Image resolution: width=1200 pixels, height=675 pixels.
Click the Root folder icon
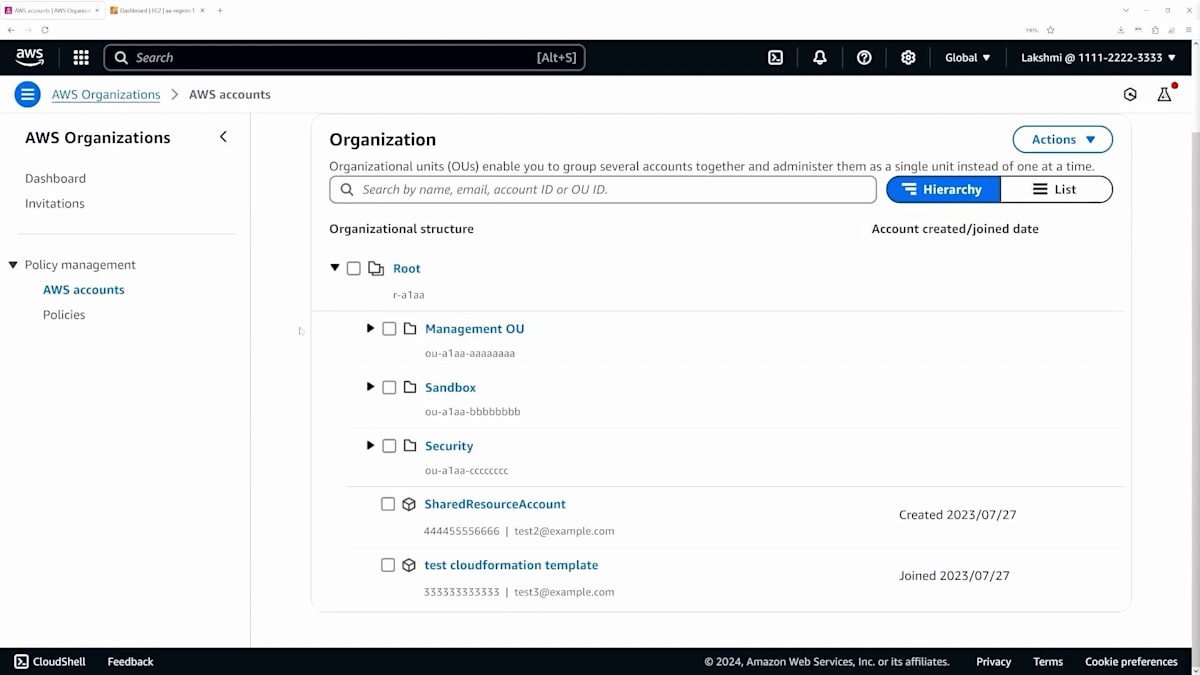376,268
